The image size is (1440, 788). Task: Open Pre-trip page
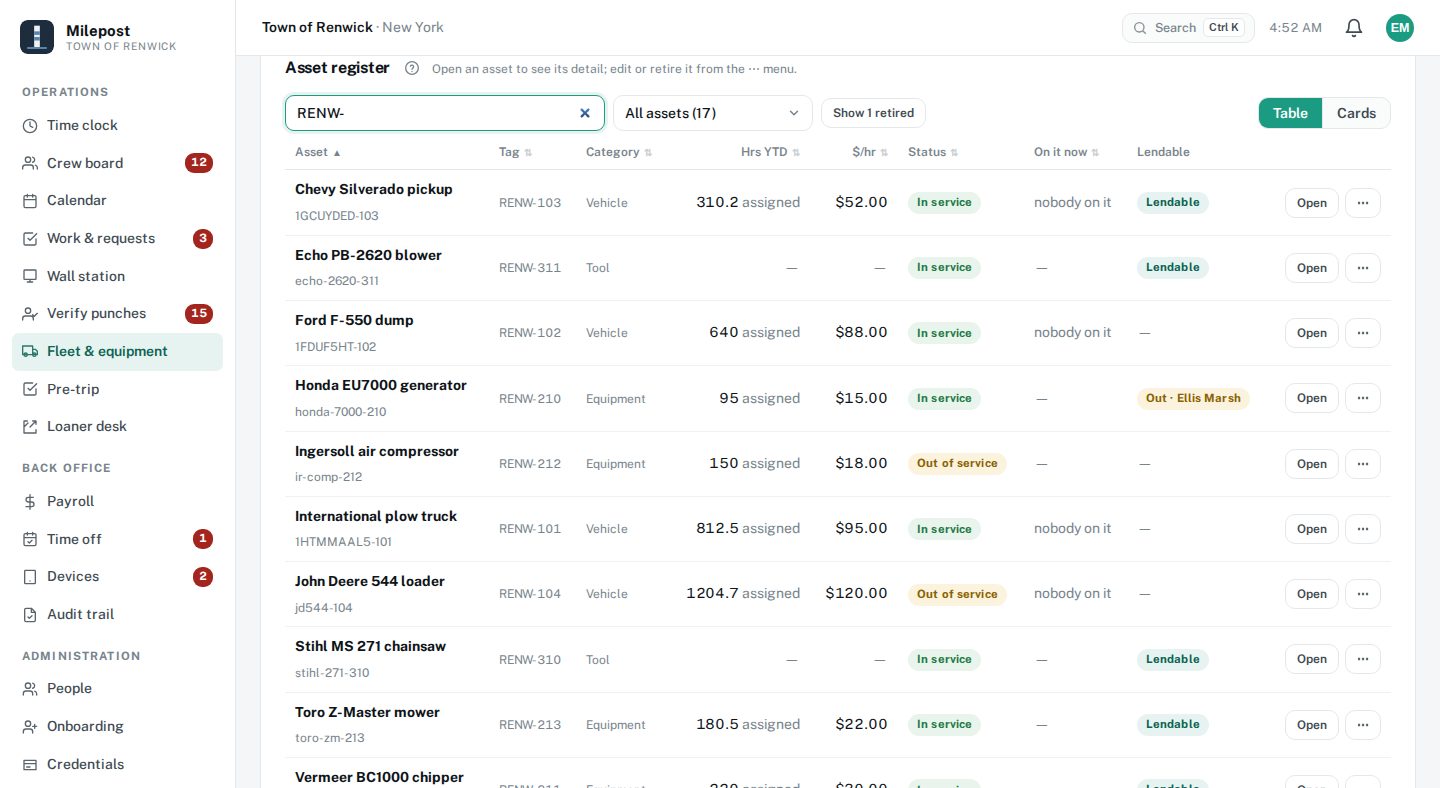pyautogui.click(x=117, y=389)
